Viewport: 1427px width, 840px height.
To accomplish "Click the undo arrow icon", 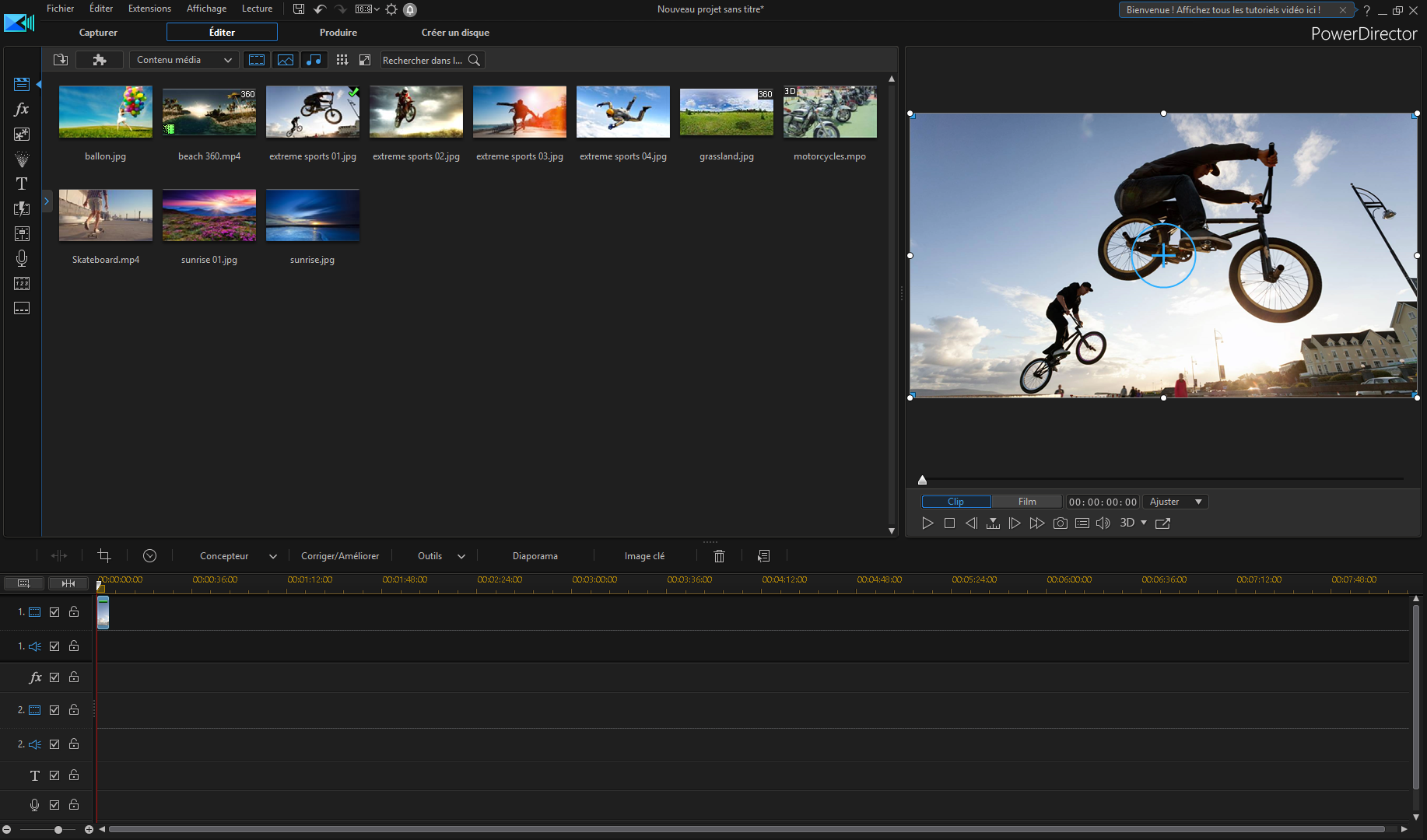I will (320, 9).
